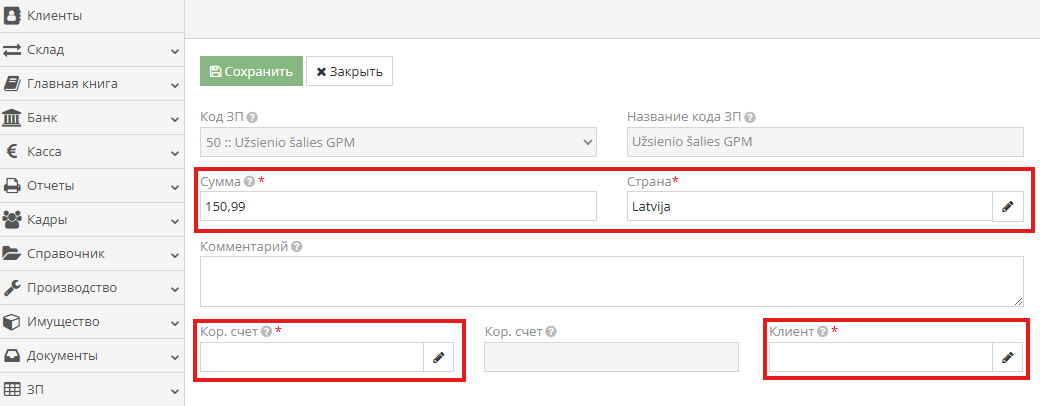Image resolution: width=1040 pixels, height=406 pixels.
Task: Click the Справочник folder icon
Action: [12, 253]
